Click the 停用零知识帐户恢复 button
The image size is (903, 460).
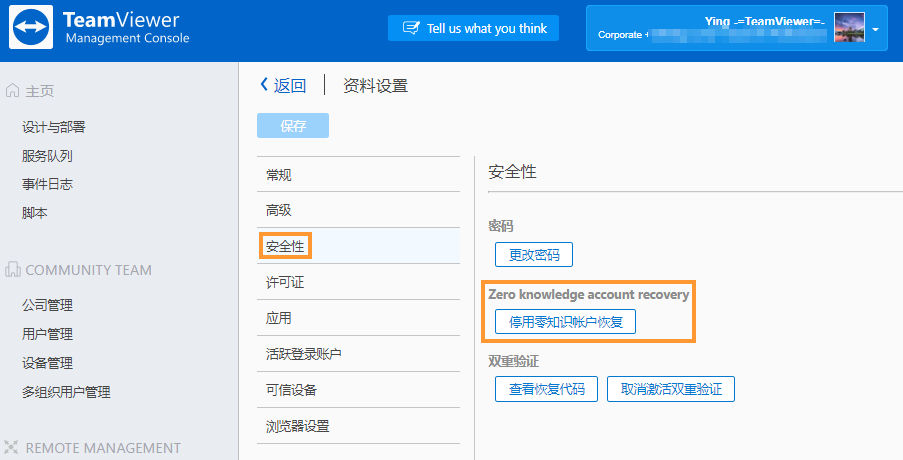pyautogui.click(x=566, y=322)
